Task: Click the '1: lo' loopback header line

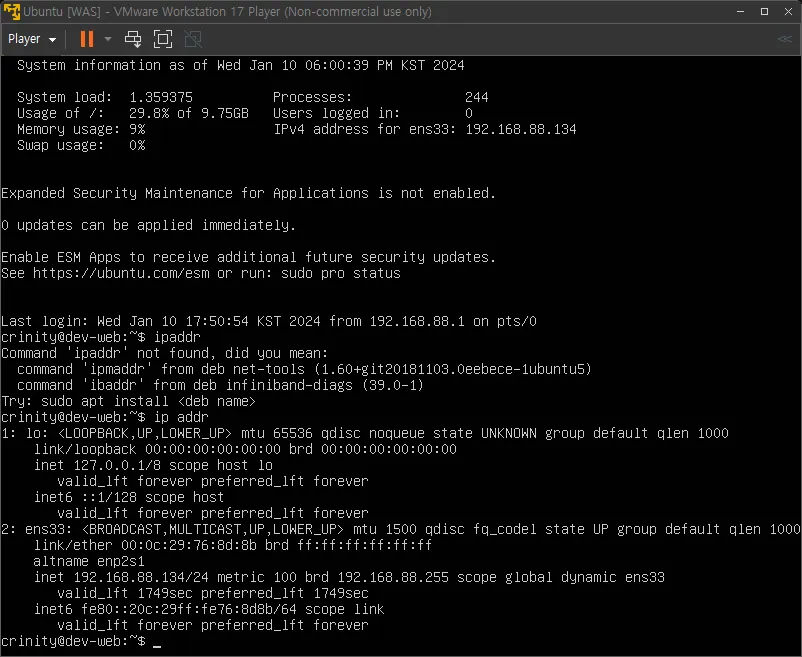Action: (x=365, y=433)
